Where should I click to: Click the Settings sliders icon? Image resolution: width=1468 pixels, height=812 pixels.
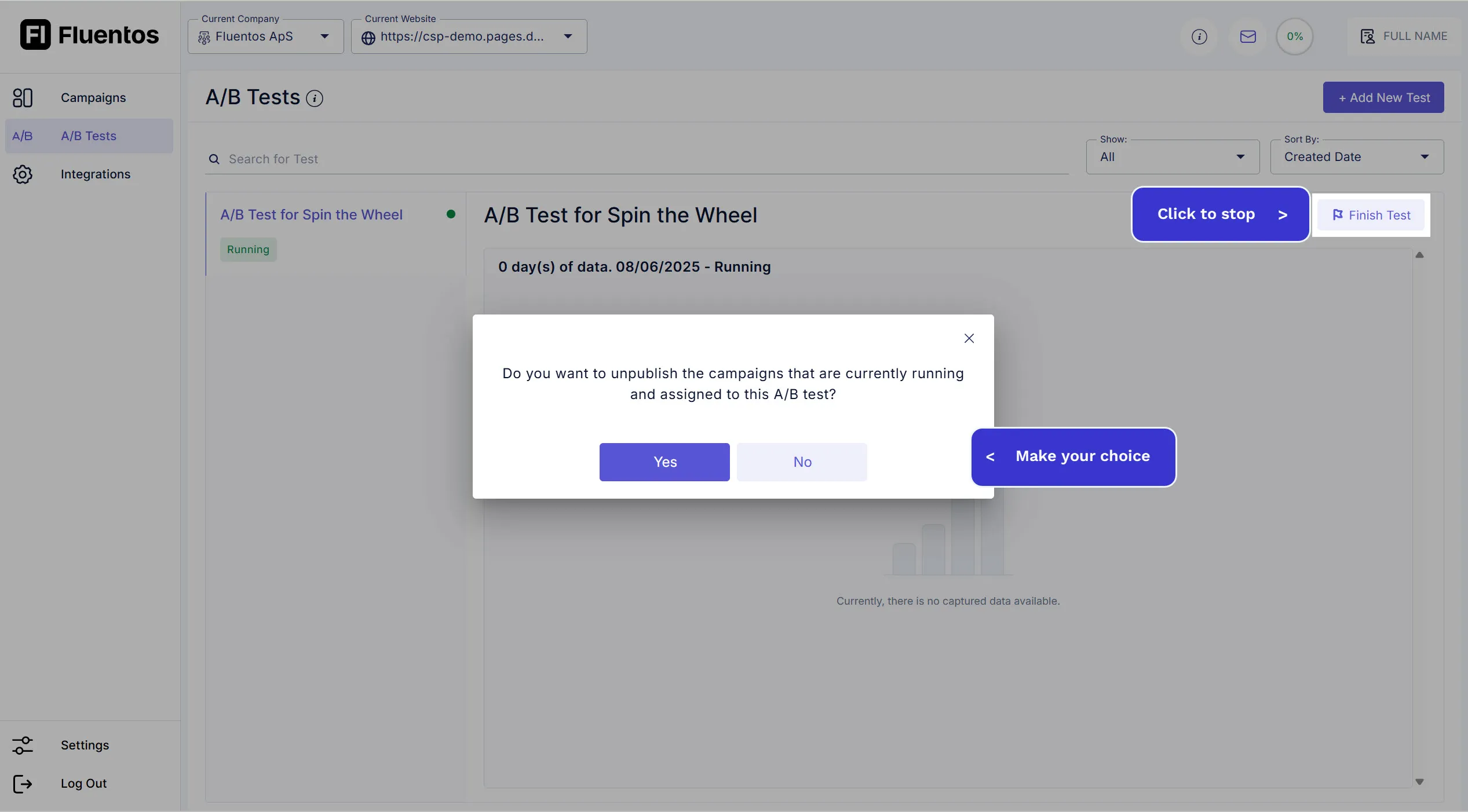23,745
